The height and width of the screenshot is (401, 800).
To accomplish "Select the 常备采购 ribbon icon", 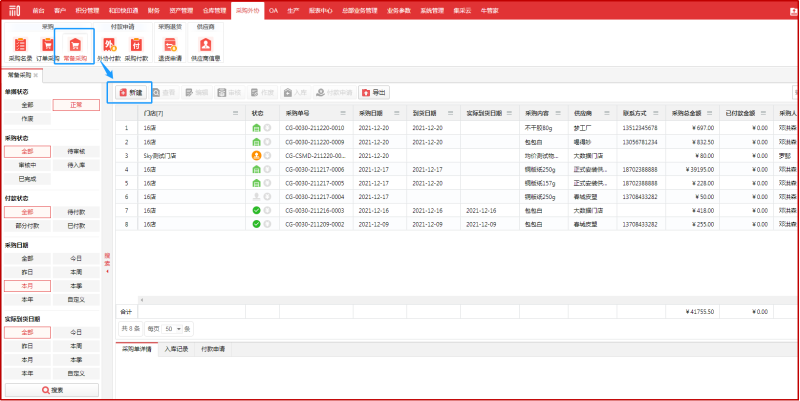I will point(74,46).
